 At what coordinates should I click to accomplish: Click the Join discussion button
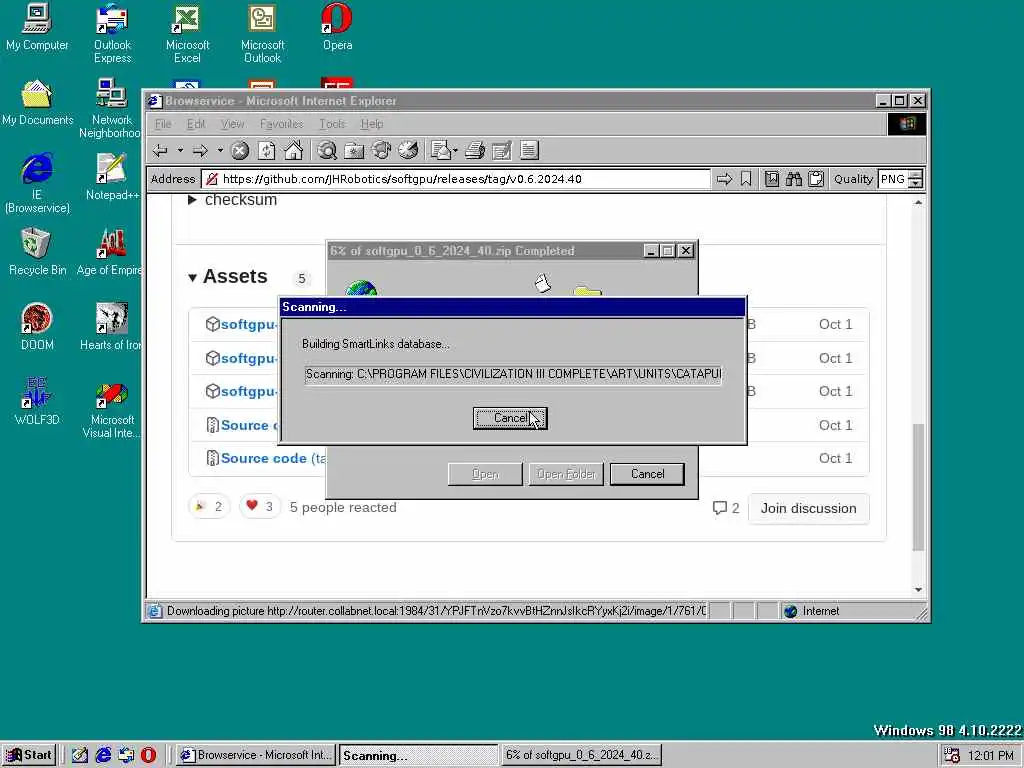[808, 508]
